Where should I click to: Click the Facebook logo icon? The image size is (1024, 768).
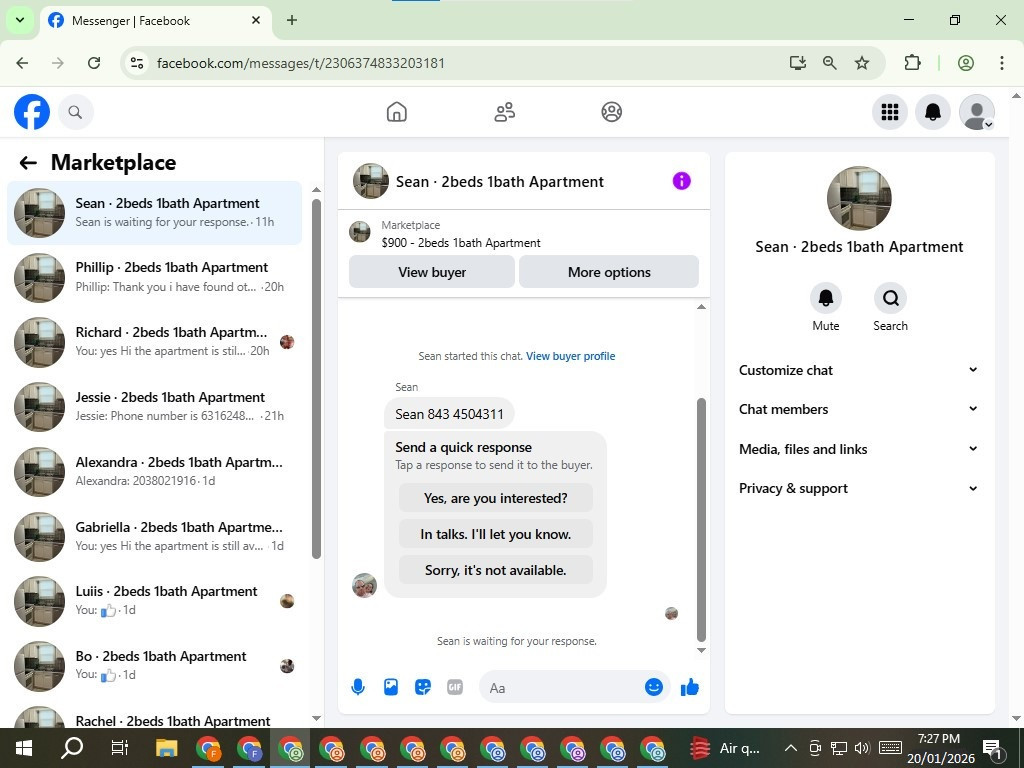click(x=32, y=112)
